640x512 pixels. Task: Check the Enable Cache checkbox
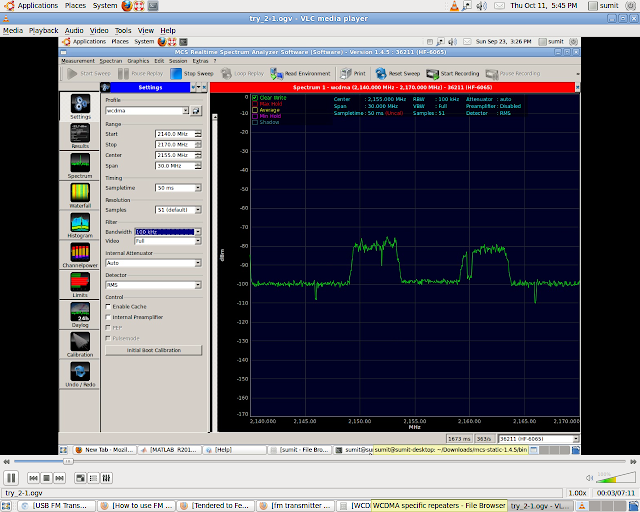point(108,306)
